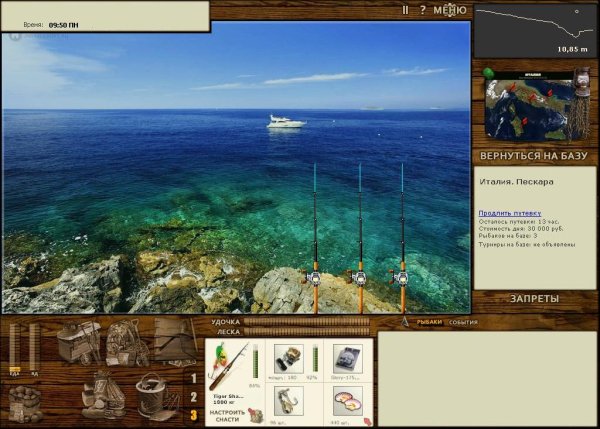Open the camouflage backpack icon

[x=127, y=343]
